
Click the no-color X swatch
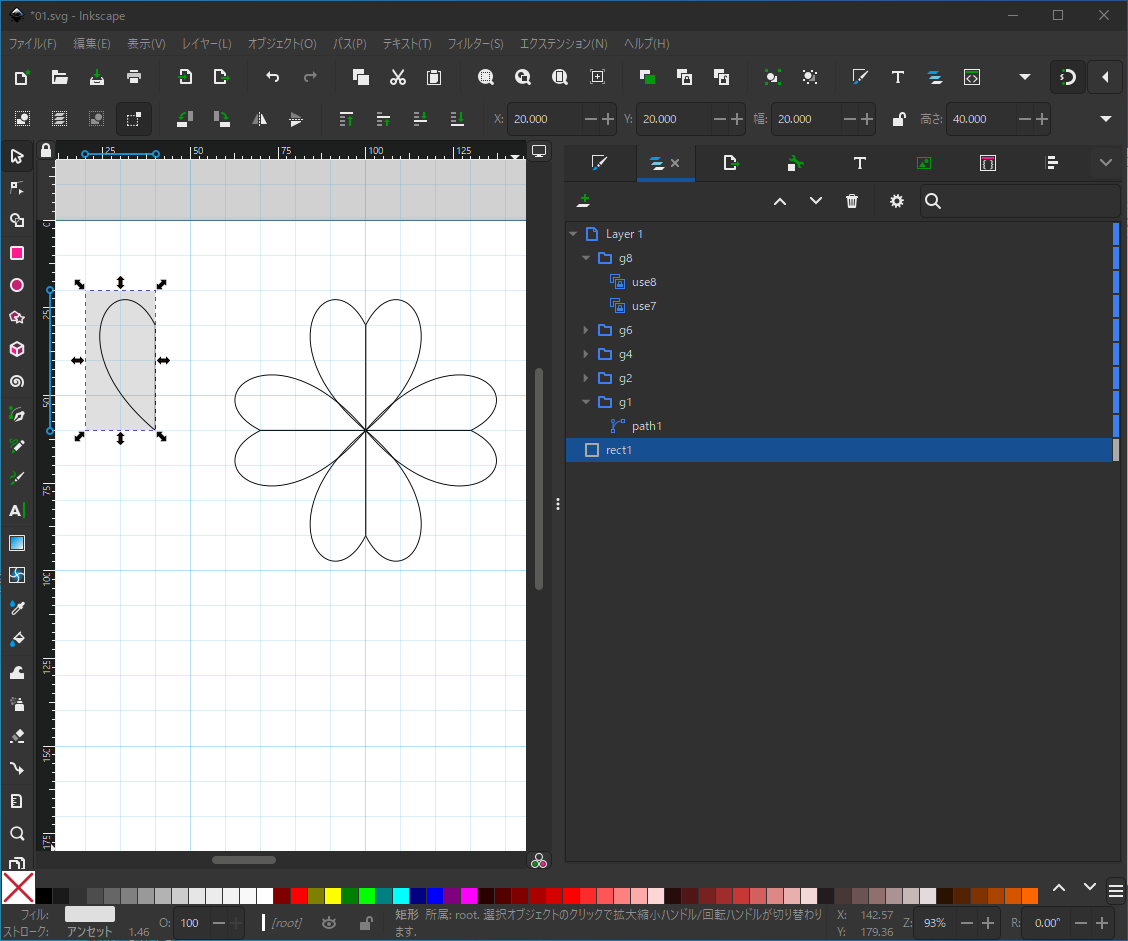(x=18, y=888)
